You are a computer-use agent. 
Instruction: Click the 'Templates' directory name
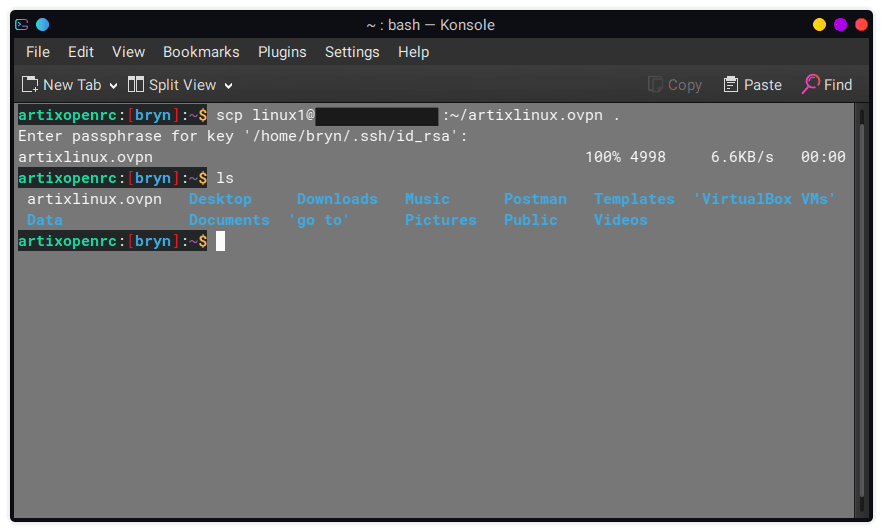click(634, 199)
